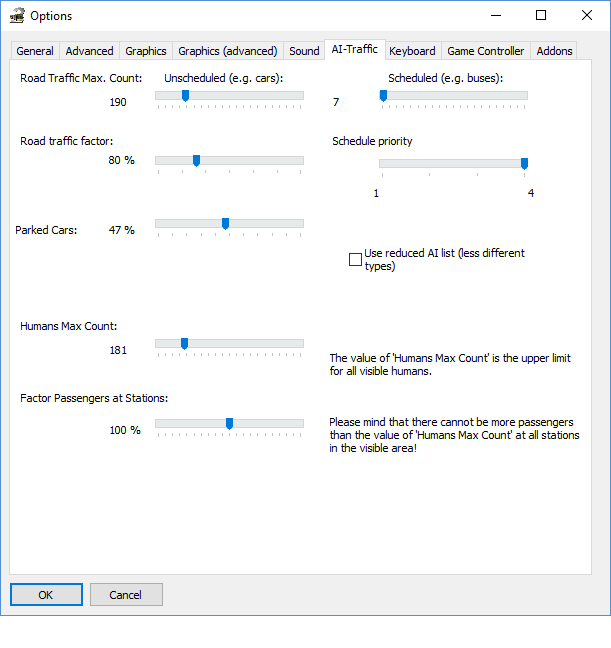Select the Graphics tab
Viewport: 611px width, 648px height.
point(146,51)
